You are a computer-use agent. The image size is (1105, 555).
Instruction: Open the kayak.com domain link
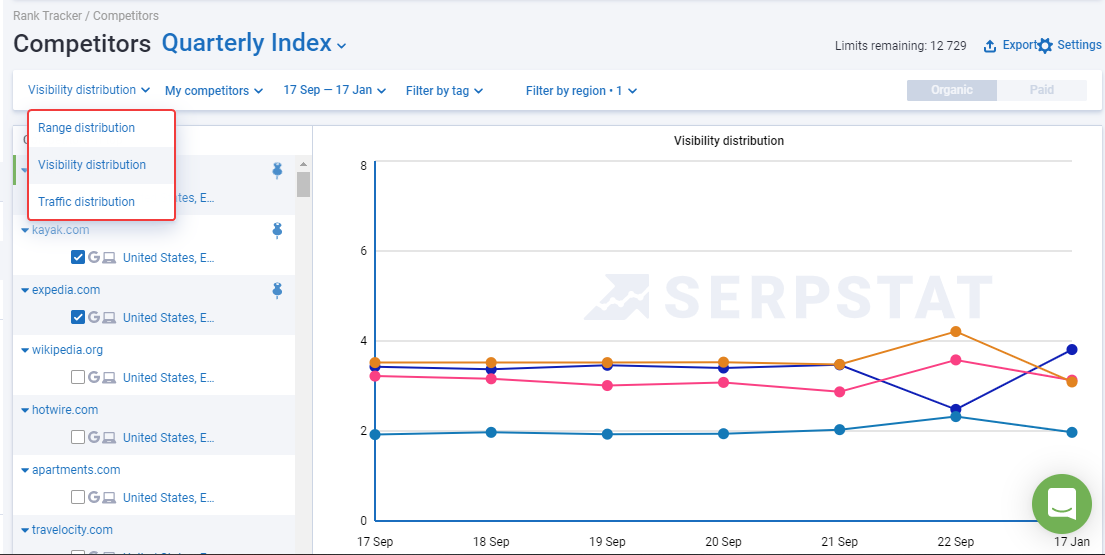click(61, 230)
